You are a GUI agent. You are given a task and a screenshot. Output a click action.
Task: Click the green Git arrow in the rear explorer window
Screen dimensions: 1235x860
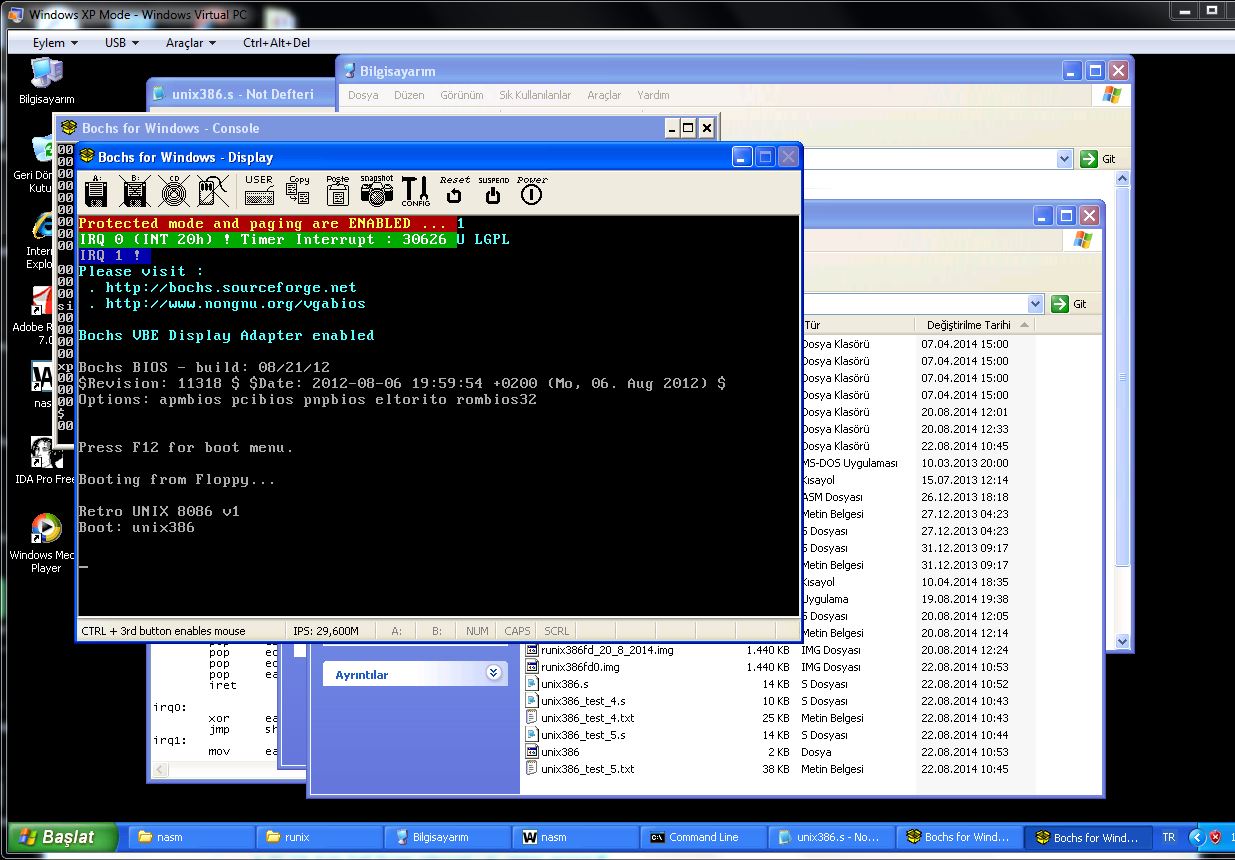pos(1060,304)
